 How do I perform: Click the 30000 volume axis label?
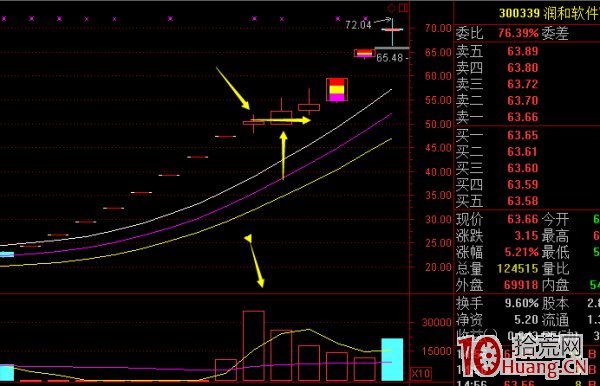(x=437, y=322)
